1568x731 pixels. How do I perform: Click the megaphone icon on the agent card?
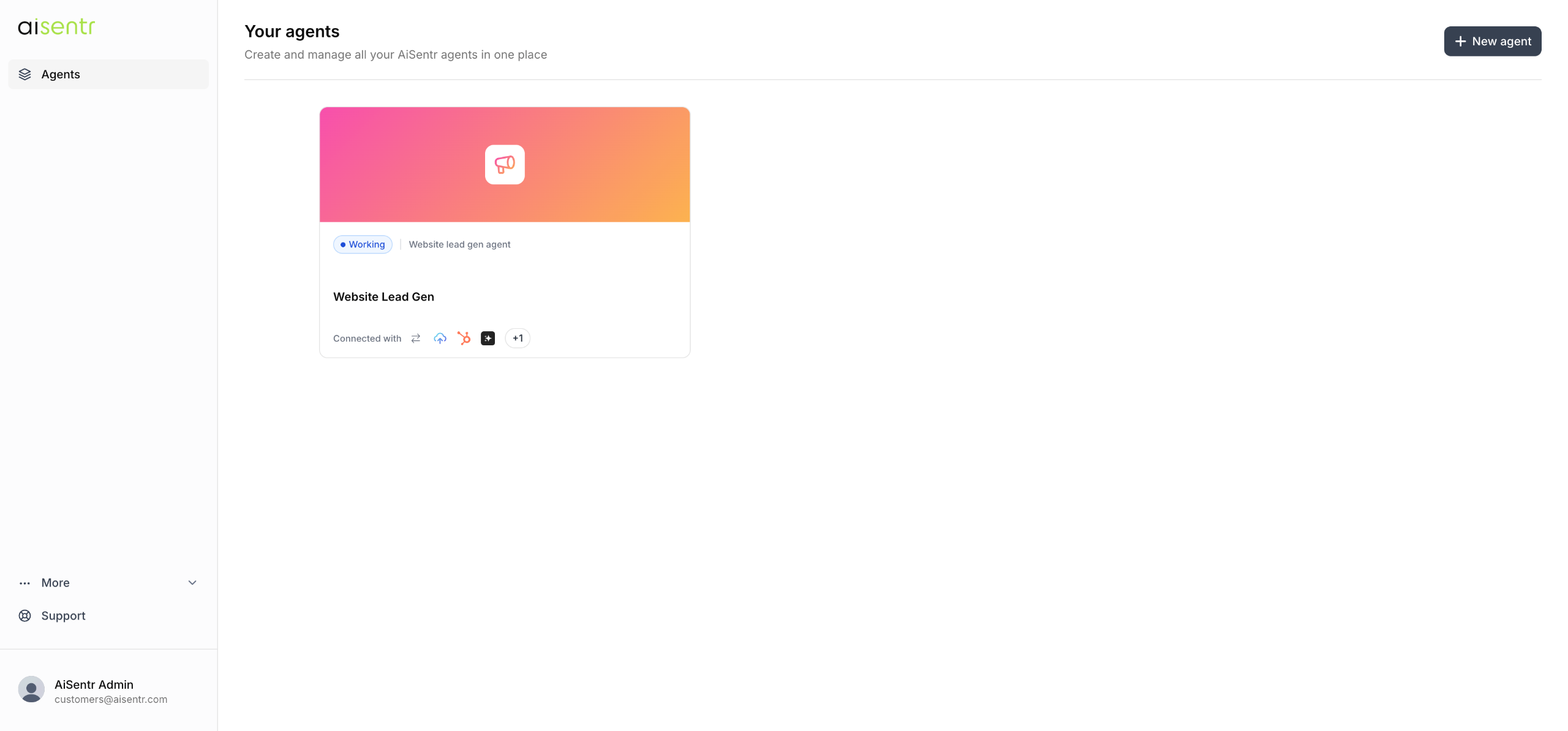(504, 164)
